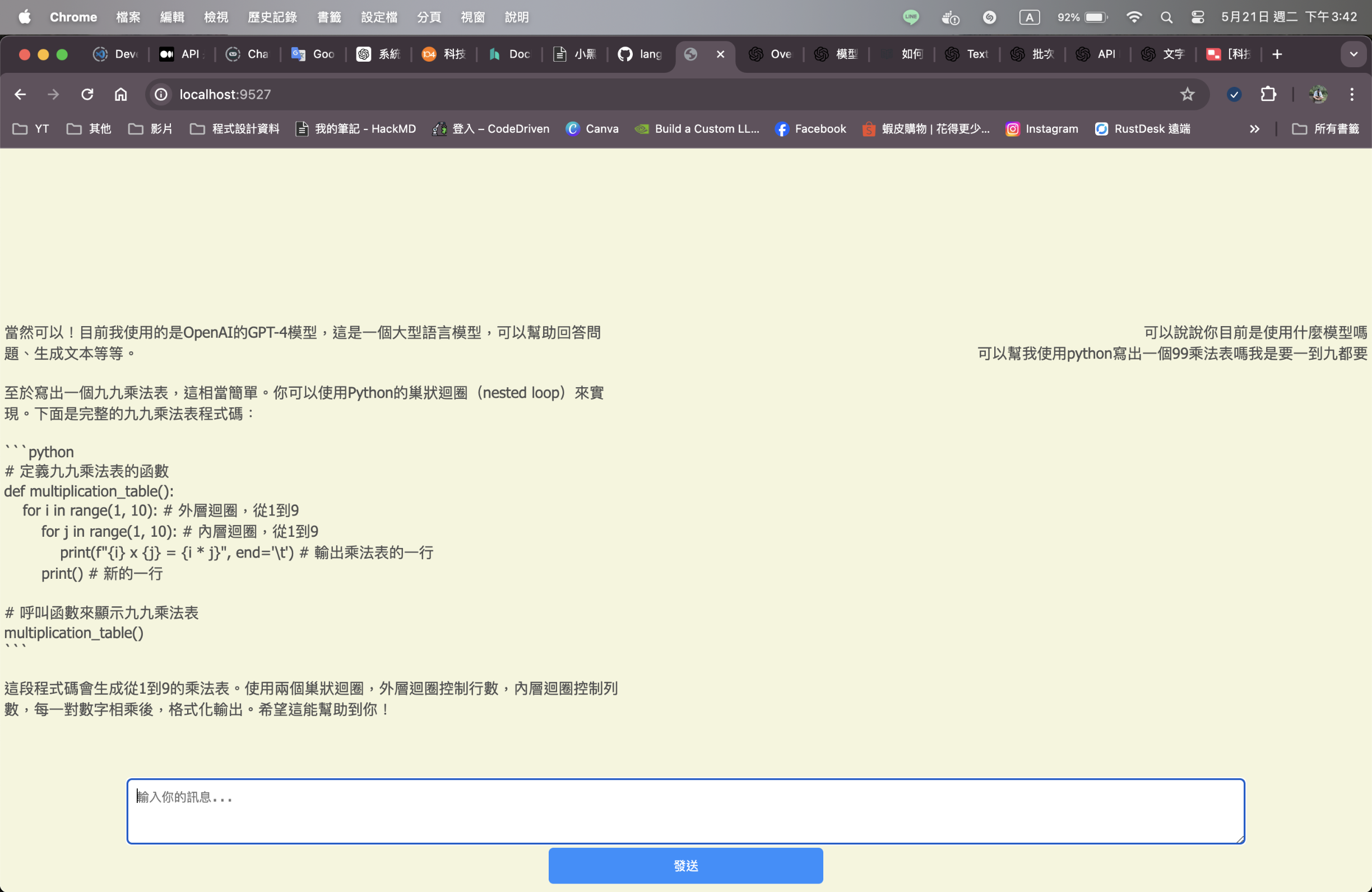
Task: Toggle the Wi-Fi menu bar icon
Action: pyautogui.click(x=1133, y=17)
